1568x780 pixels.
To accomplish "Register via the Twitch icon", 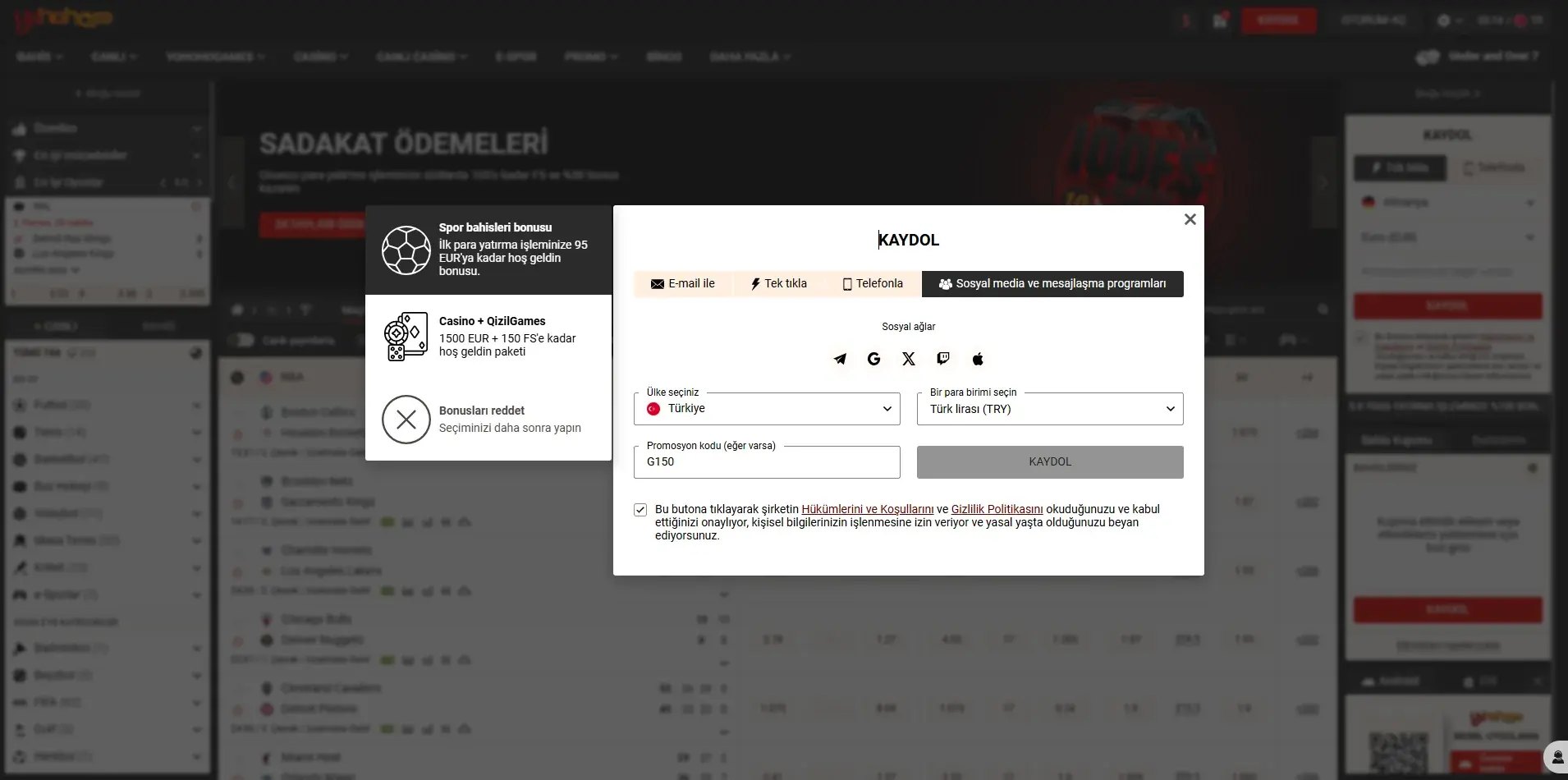I will pos(943,359).
